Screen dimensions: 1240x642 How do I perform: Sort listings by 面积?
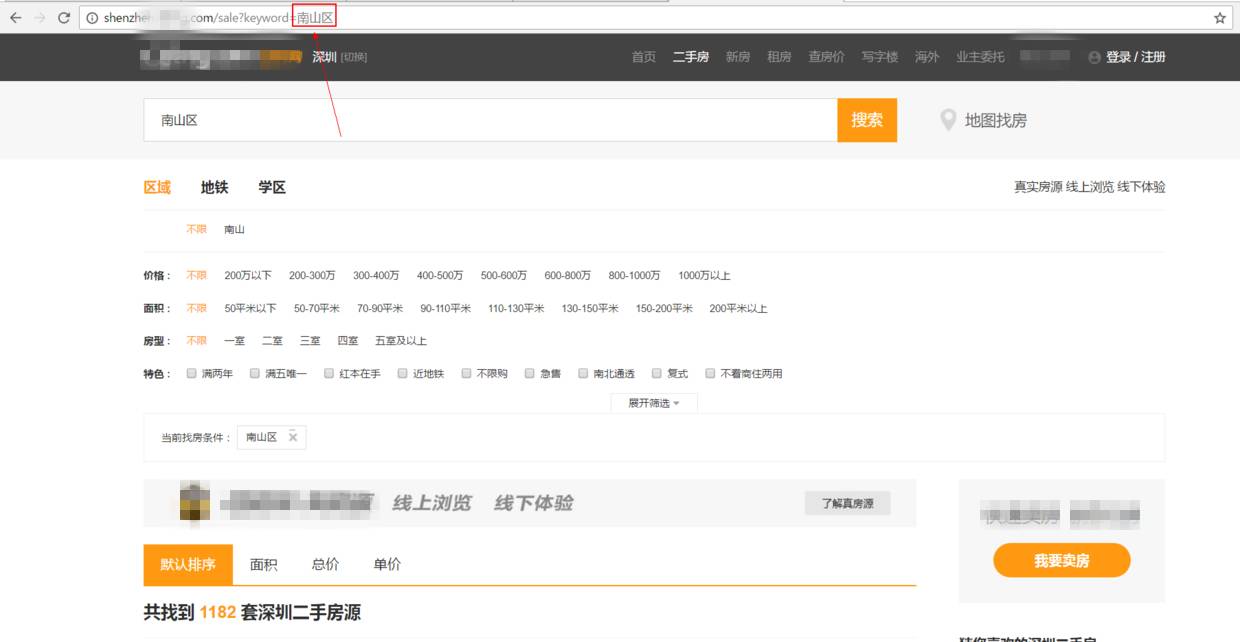(264, 564)
